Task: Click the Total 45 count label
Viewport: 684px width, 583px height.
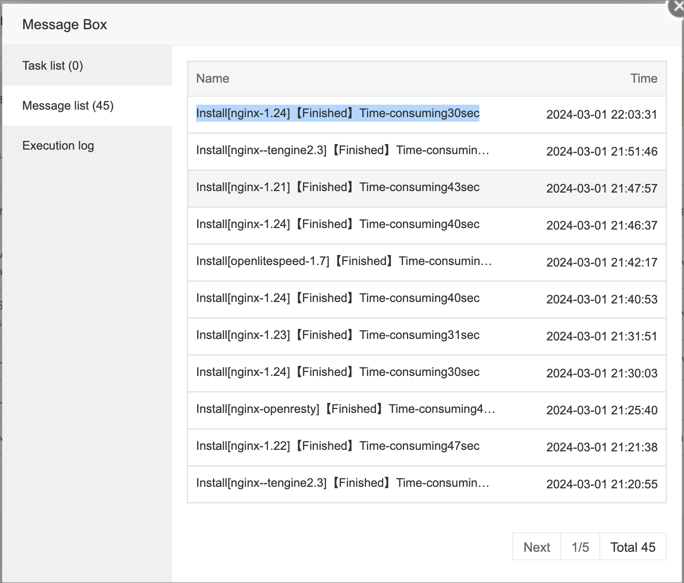Action: [x=633, y=547]
